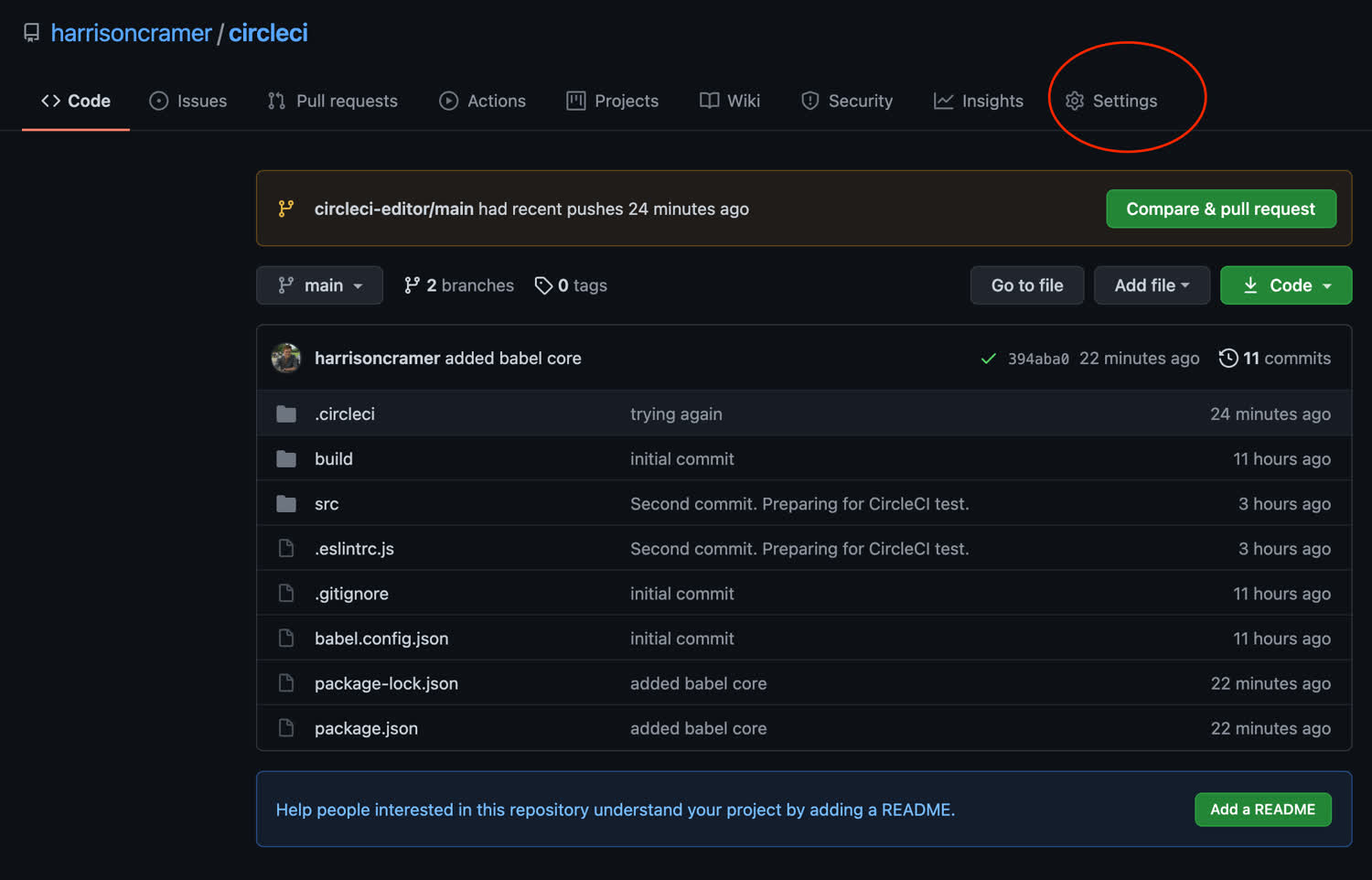The height and width of the screenshot is (880, 1372).
Task: Open 'trying again' commit message
Action: click(x=676, y=414)
